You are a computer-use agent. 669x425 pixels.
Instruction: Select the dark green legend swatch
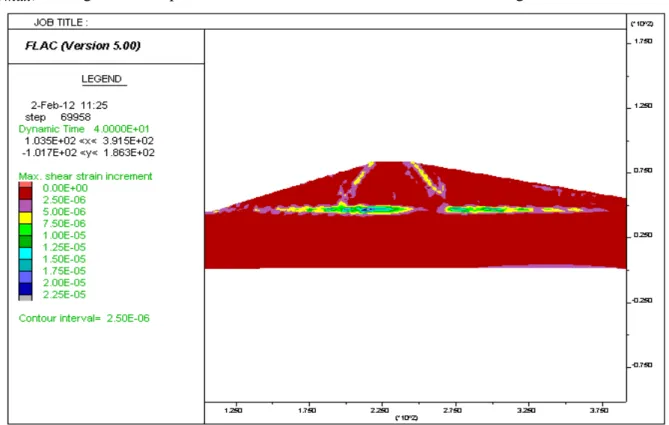[25, 242]
